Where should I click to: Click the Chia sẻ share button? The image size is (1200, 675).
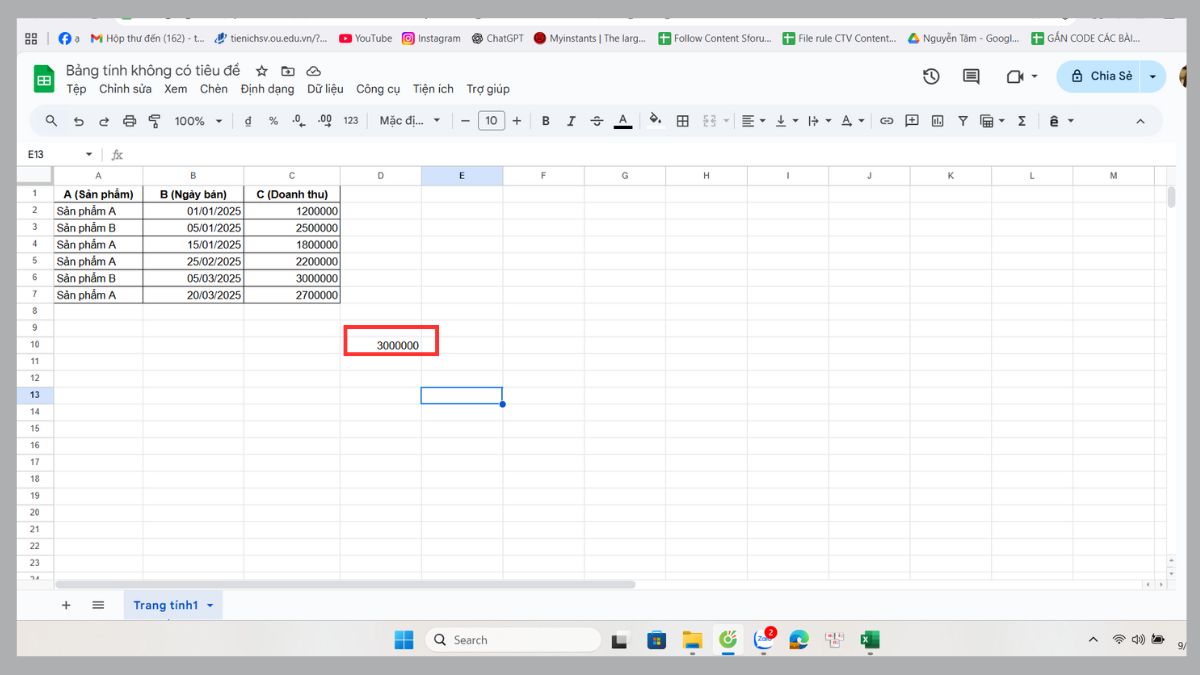pos(1101,76)
